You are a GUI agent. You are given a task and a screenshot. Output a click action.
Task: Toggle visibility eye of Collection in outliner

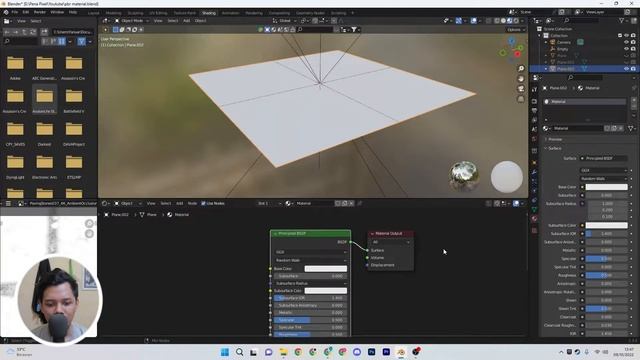tap(626, 36)
